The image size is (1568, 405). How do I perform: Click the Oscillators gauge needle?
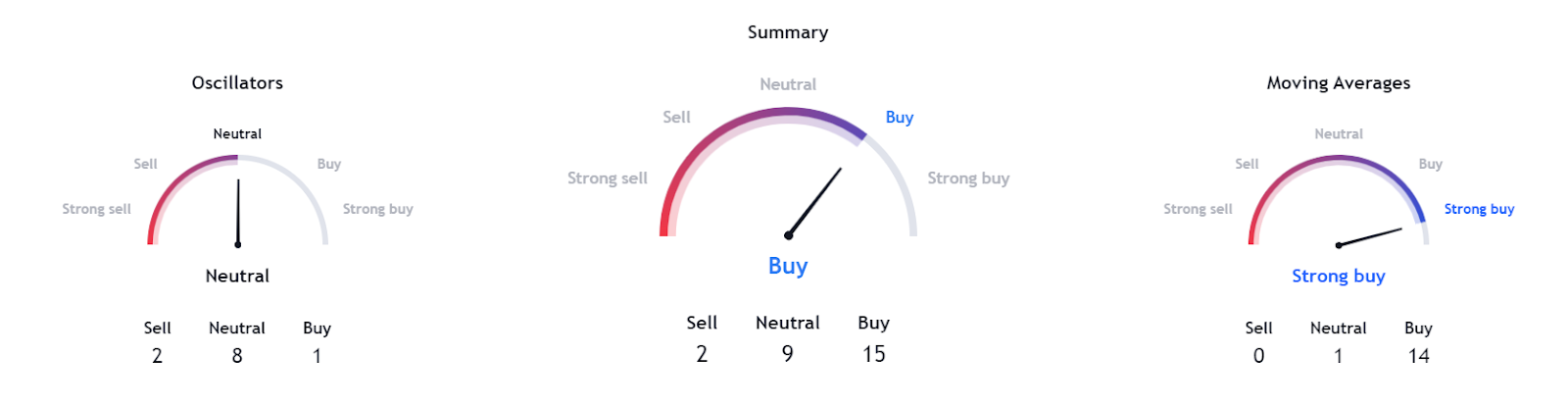tap(238, 211)
